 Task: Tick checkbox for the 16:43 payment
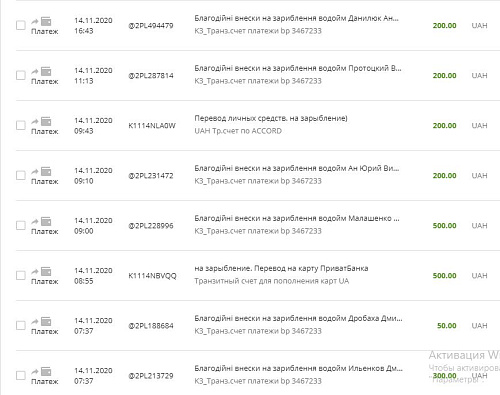coord(21,25)
